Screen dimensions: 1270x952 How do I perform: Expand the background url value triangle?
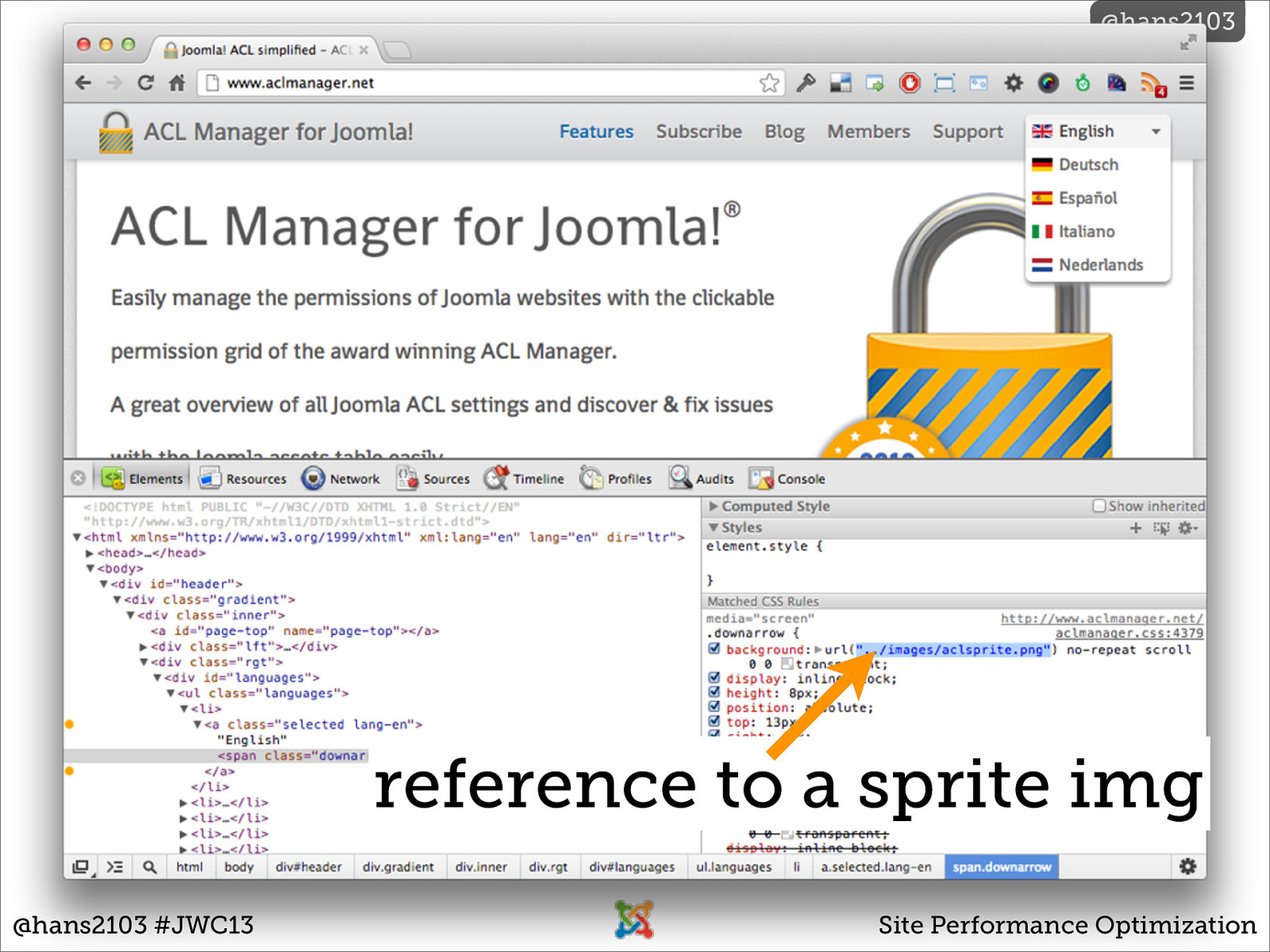click(x=818, y=650)
